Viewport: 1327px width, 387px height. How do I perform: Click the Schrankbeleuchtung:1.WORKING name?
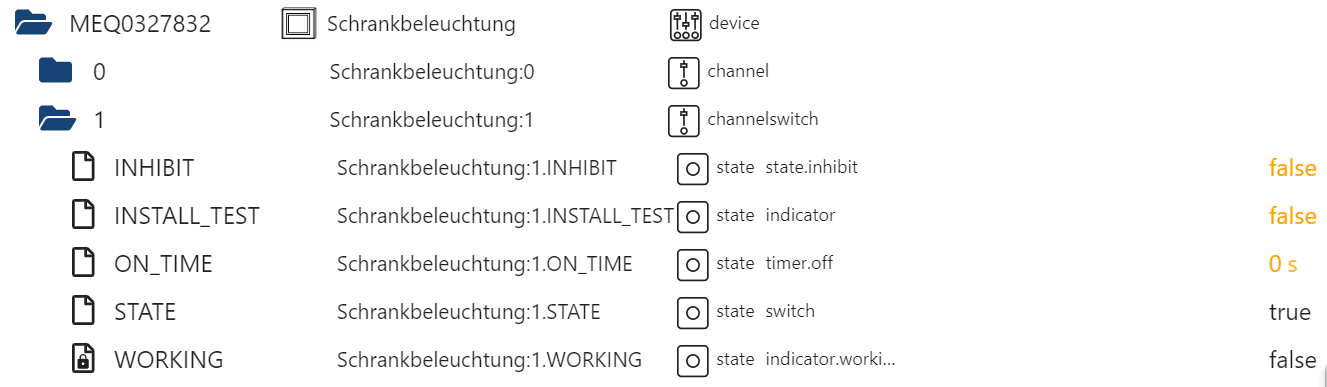489,360
